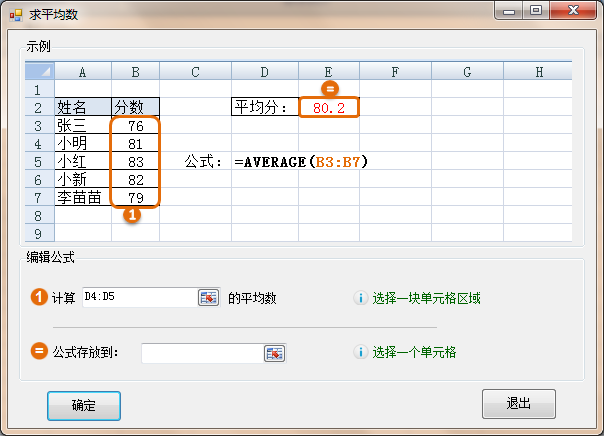Click info icon next to 选择一块单元格区域

[360, 297]
